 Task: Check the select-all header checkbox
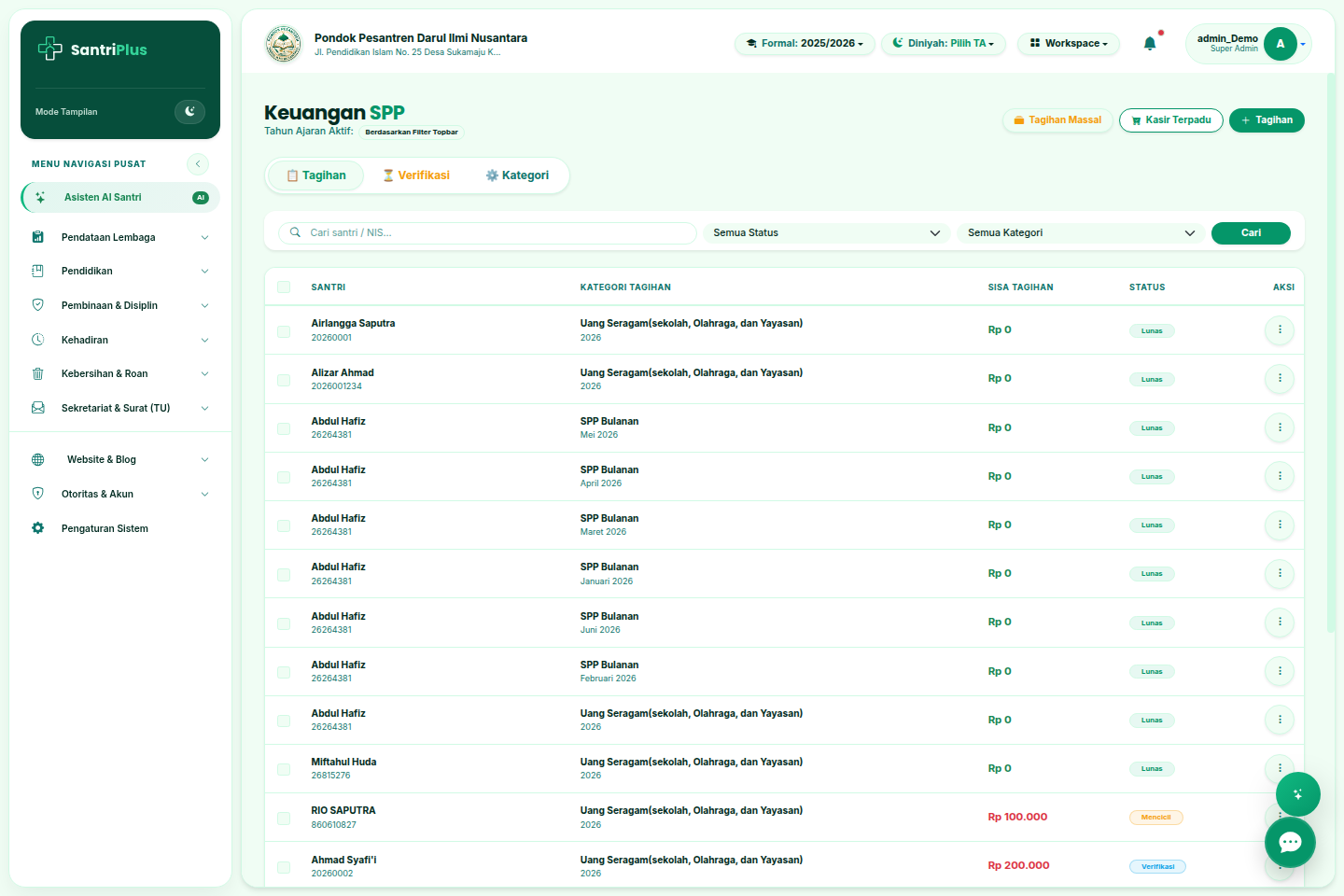tap(284, 287)
